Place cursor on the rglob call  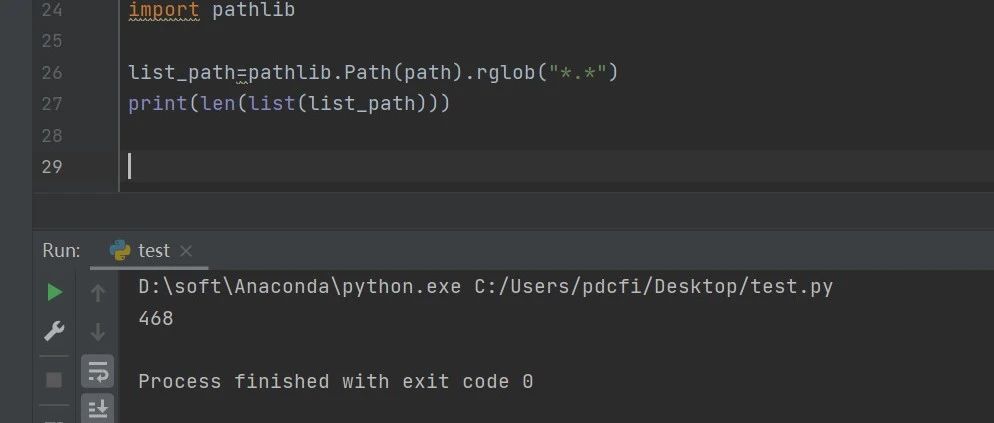coord(505,72)
